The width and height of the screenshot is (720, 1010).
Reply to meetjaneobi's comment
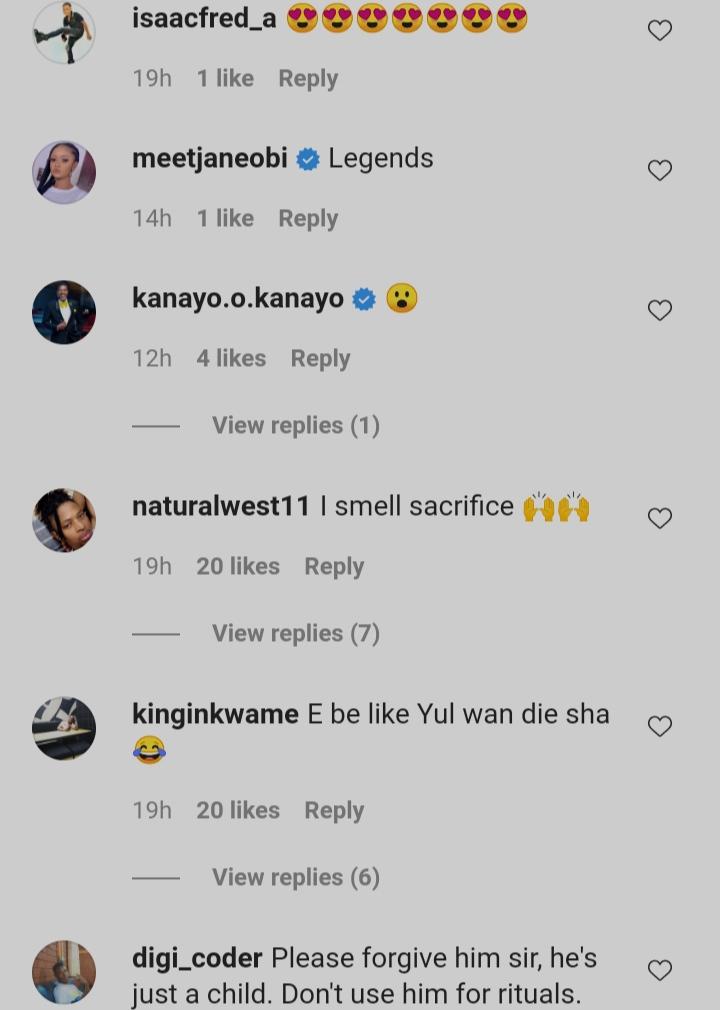[308, 219]
